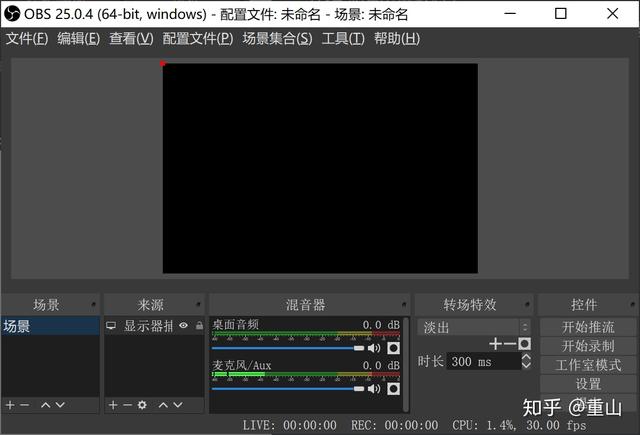Click the 桌面音频 0.0 dB value

click(x=381, y=325)
